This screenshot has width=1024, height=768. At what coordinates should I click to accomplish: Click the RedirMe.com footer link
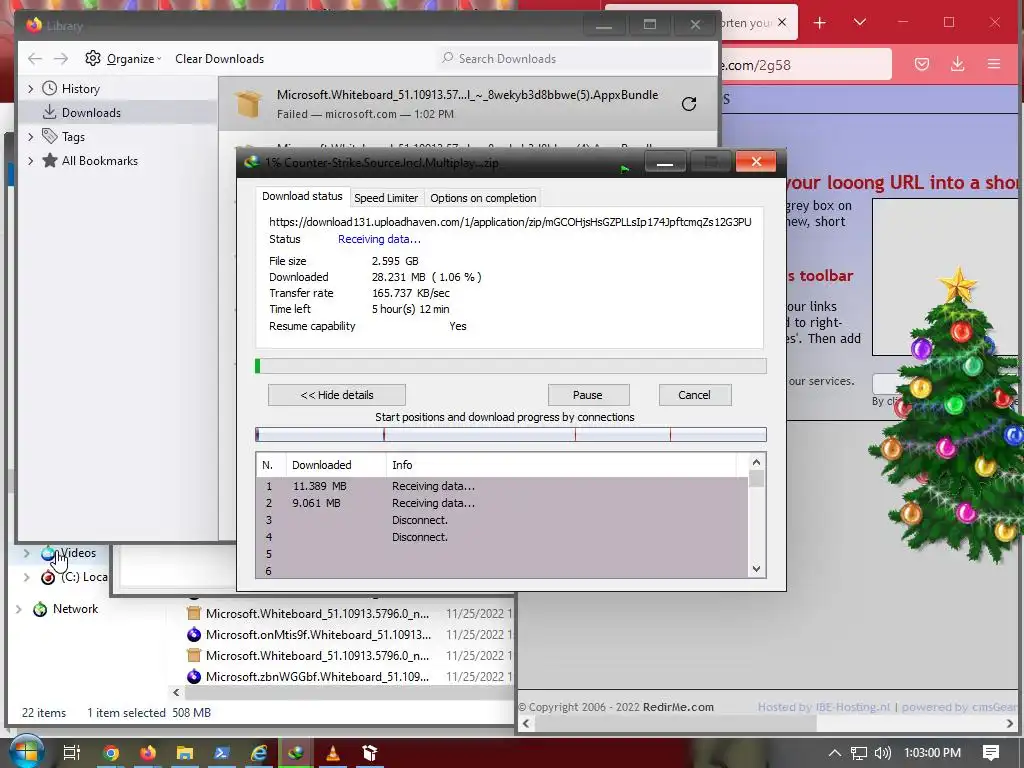(x=678, y=707)
